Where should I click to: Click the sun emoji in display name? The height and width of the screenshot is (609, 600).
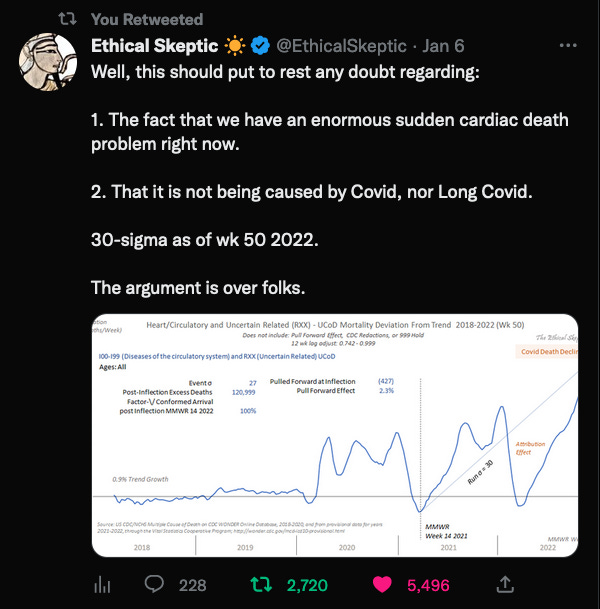(235, 46)
